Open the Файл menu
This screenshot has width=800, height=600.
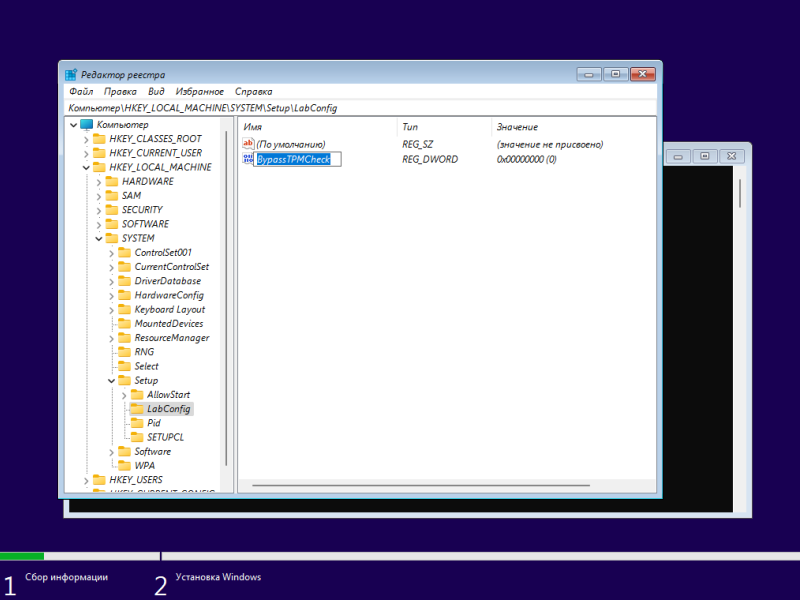[81, 91]
